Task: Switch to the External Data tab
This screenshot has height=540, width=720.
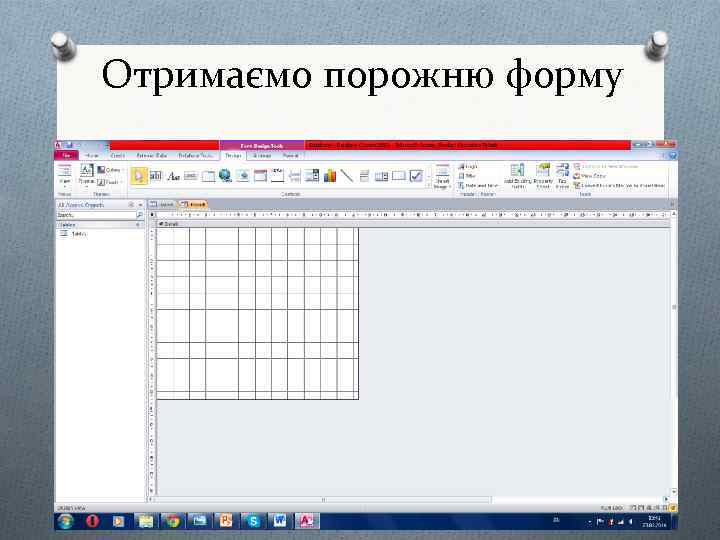Action: coord(152,156)
